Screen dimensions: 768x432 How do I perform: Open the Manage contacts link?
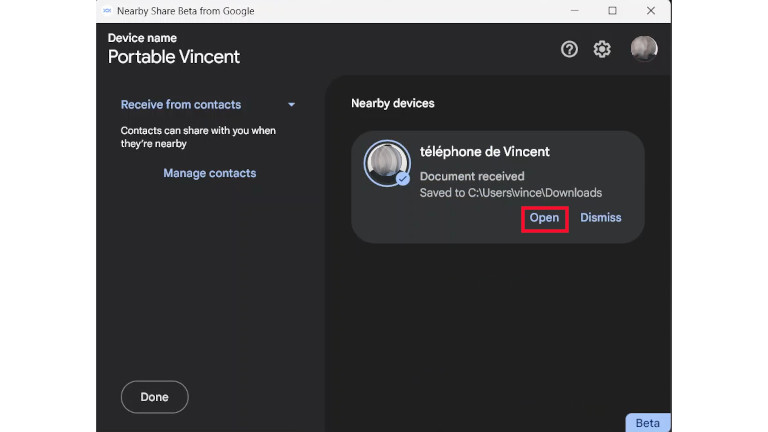click(209, 174)
